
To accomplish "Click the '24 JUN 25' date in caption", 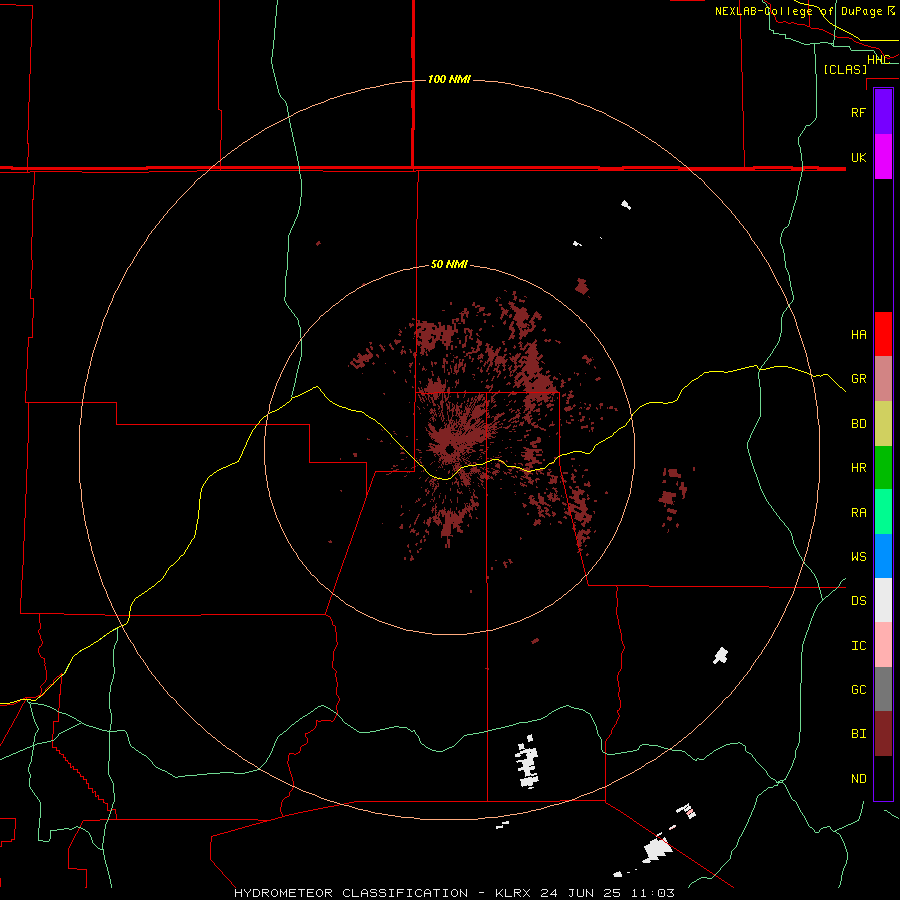I will pos(581,893).
